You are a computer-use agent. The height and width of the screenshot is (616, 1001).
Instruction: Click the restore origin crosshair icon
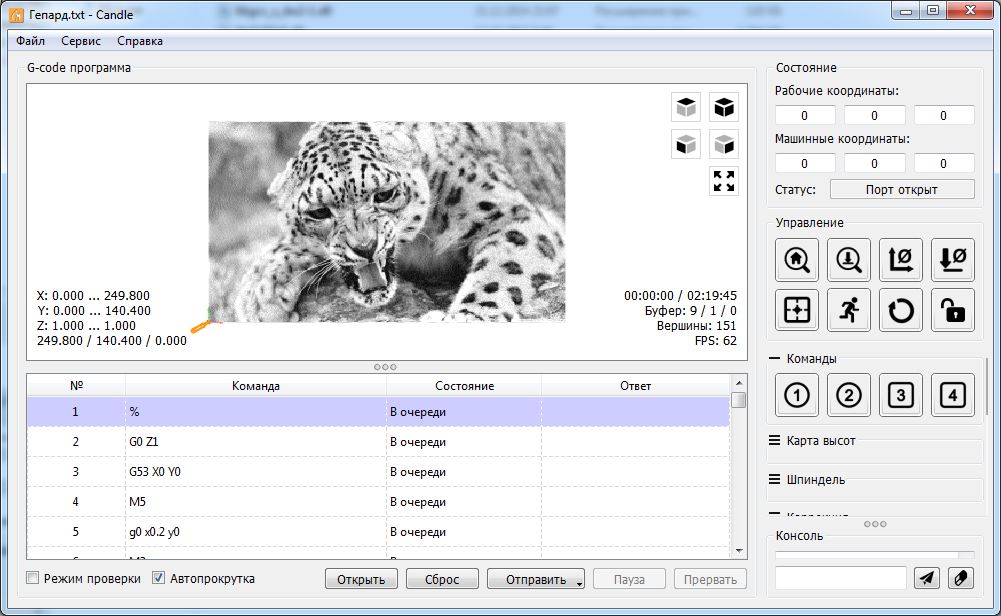click(x=797, y=310)
